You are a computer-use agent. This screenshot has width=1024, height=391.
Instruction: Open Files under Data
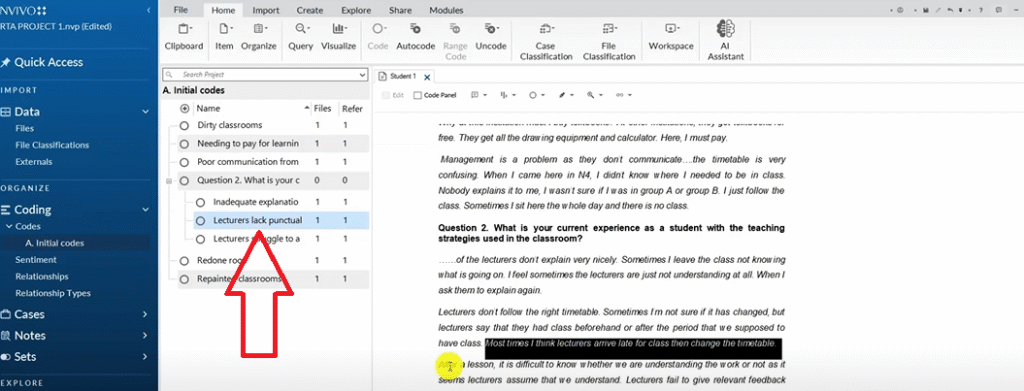tap(25, 129)
